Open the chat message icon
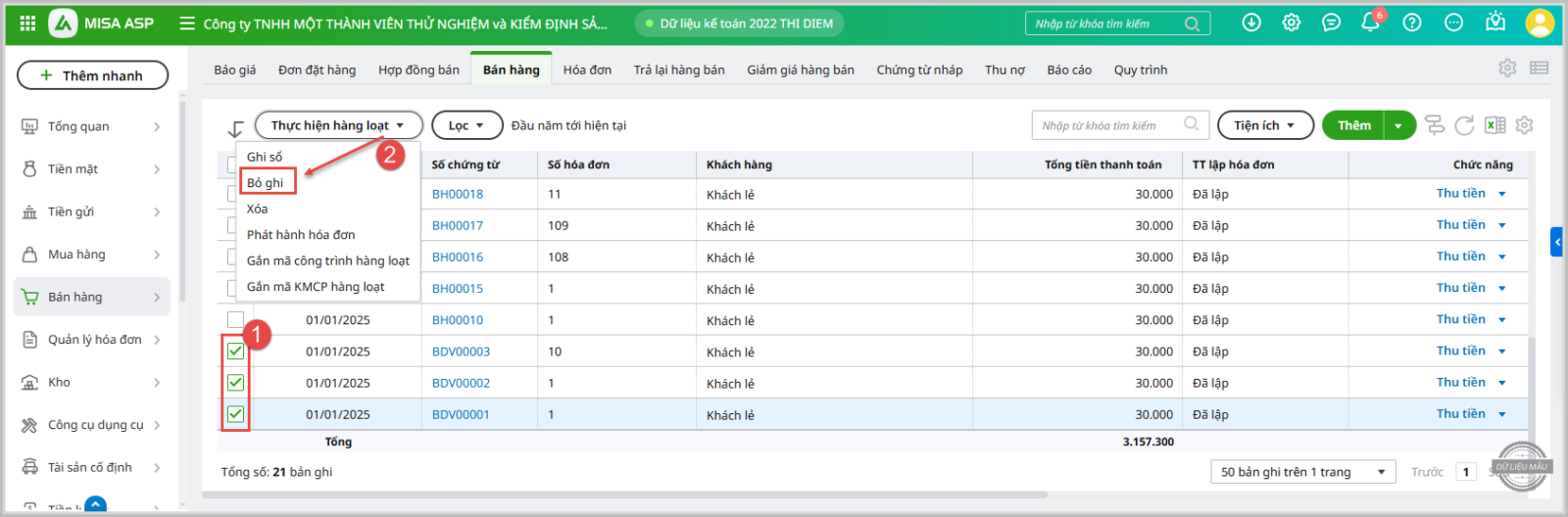Screen dimensions: 1568x517 pyautogui.click(x=1331, y=23)
